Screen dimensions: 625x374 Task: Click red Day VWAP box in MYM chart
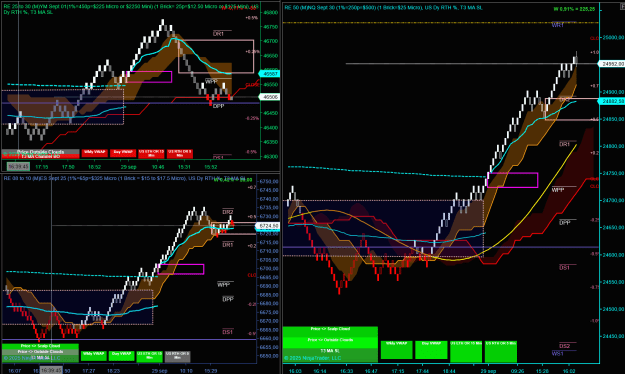pos(123,153)
